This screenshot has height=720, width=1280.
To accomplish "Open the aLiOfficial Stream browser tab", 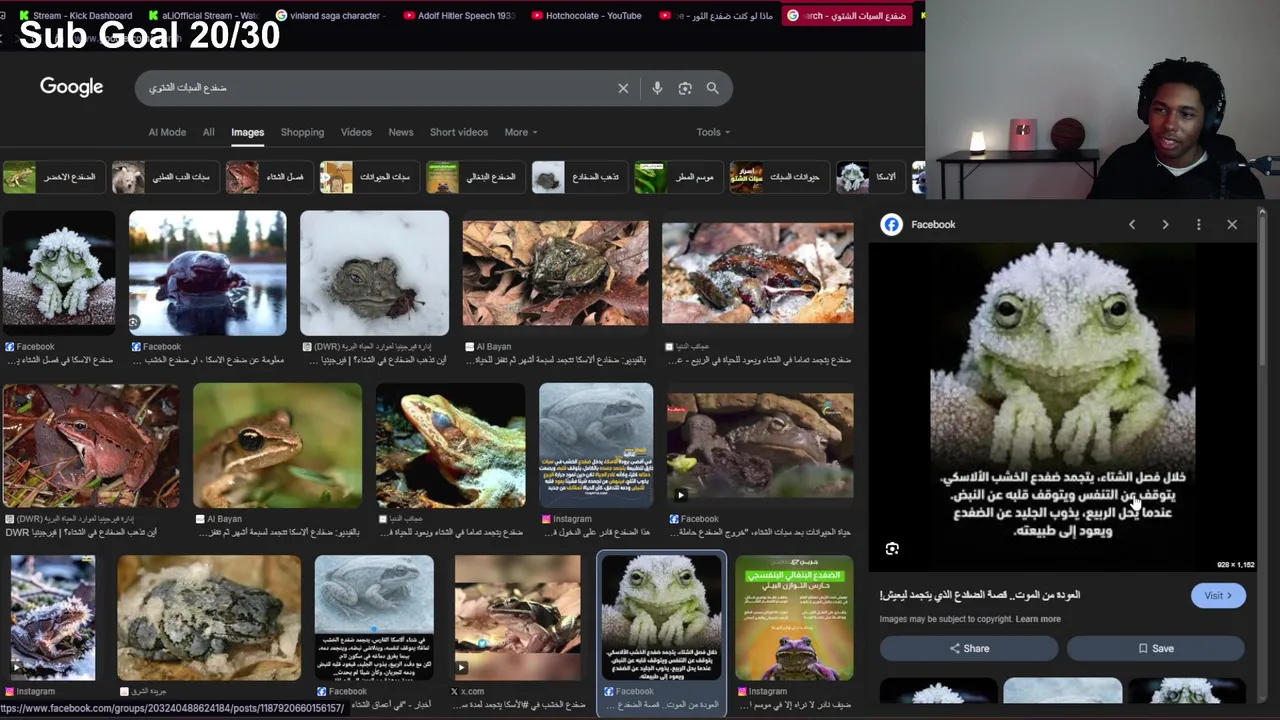I will click(202, 16).
